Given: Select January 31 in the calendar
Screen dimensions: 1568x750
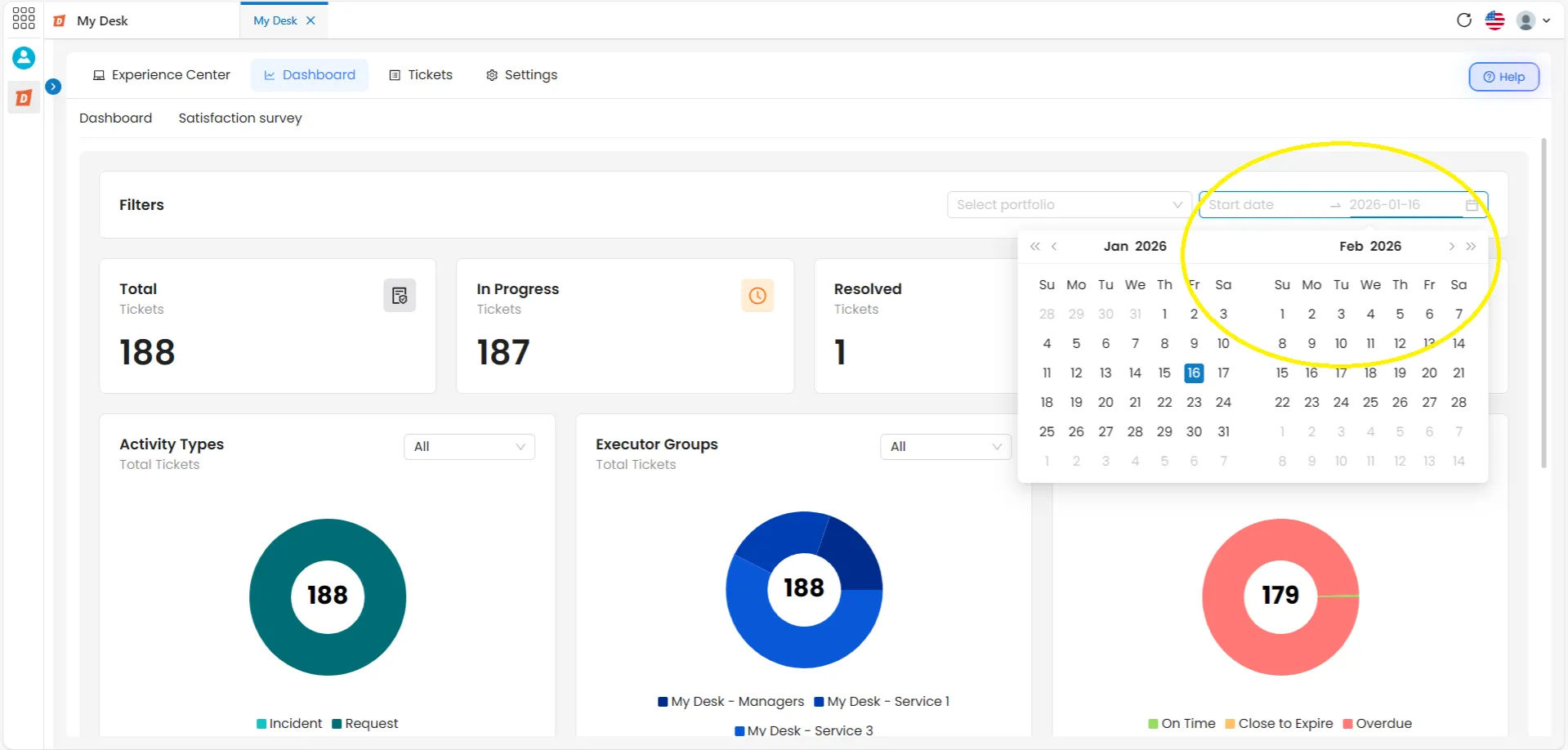Looking at the screenshot, I should pyautogui.click(x=1223, y=431).
